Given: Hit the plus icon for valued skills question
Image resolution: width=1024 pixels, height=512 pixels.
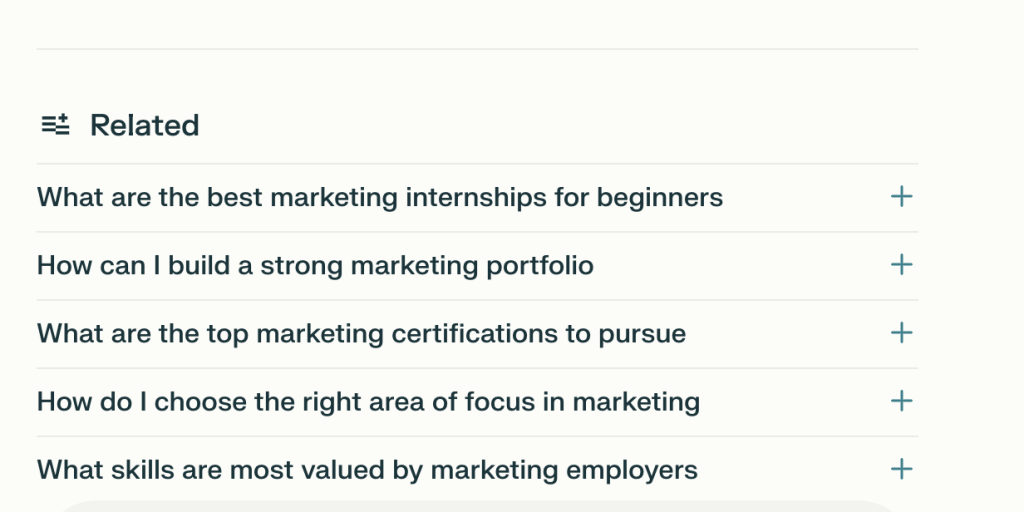Looking at the screenshot, I should tap(901, 469).
